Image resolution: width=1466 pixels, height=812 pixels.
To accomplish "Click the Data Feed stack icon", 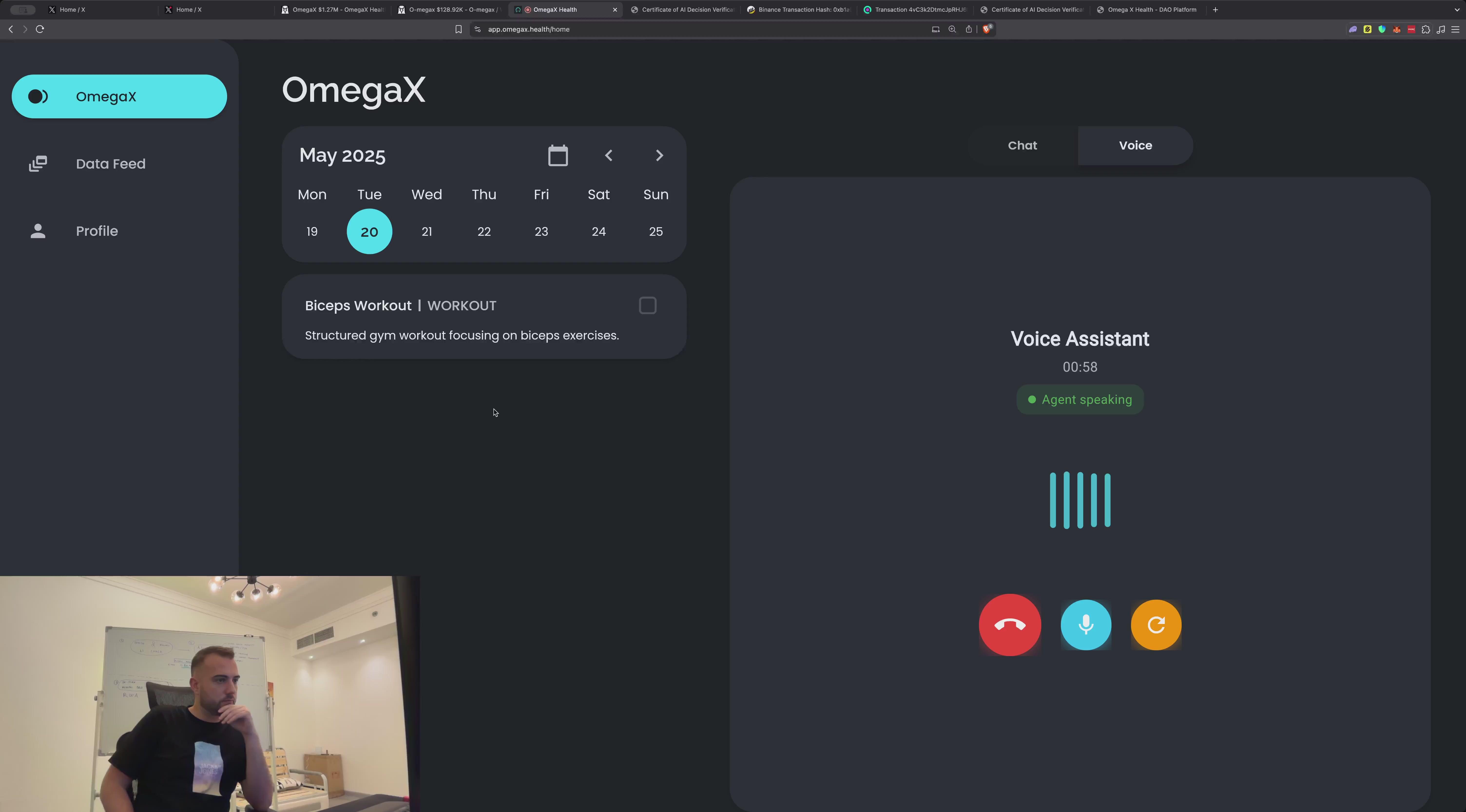I will (x=38, y=164).
